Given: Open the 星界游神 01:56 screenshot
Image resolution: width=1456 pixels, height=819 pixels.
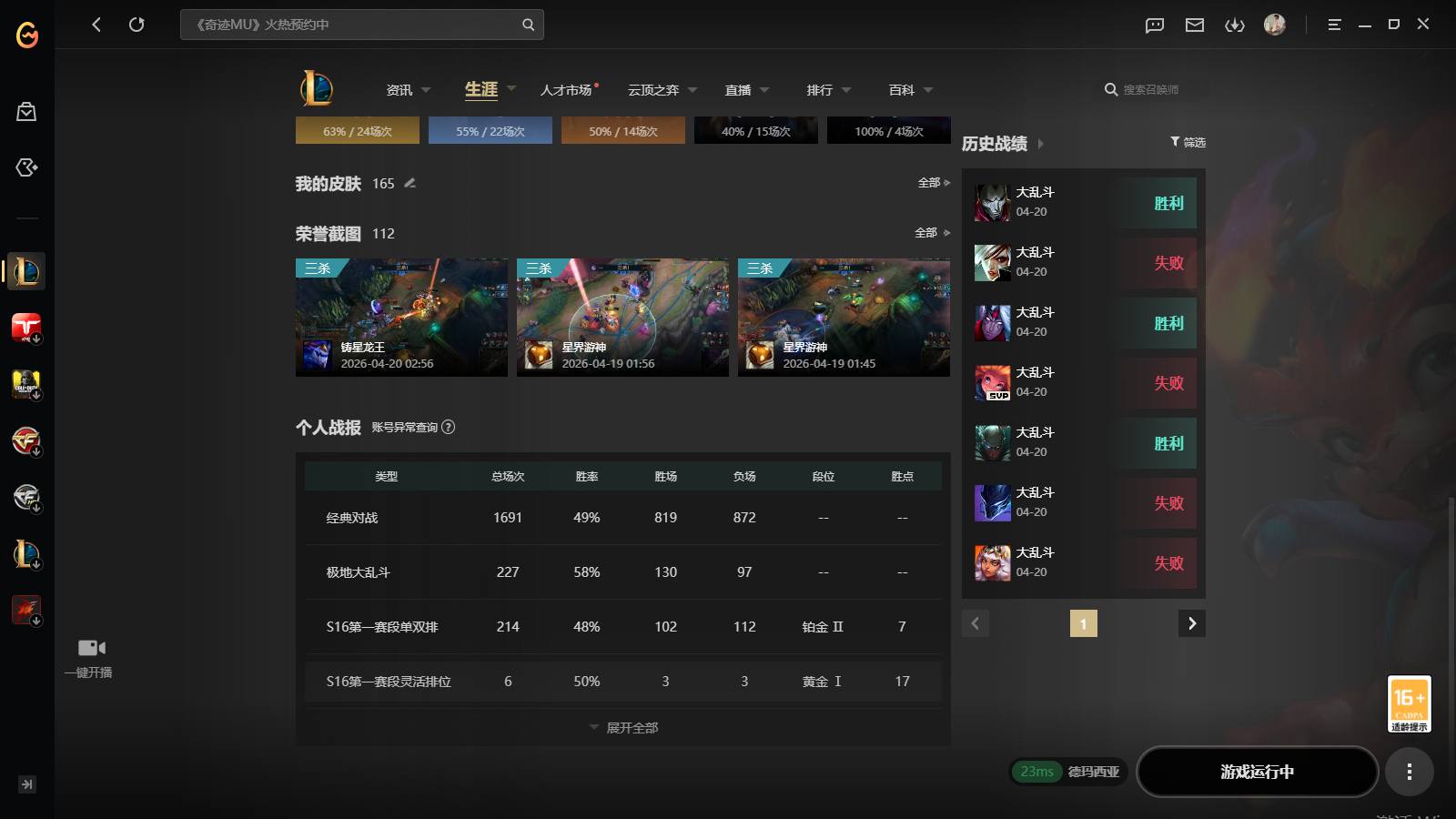Looking at the screenshot, I should coord(622,318).
